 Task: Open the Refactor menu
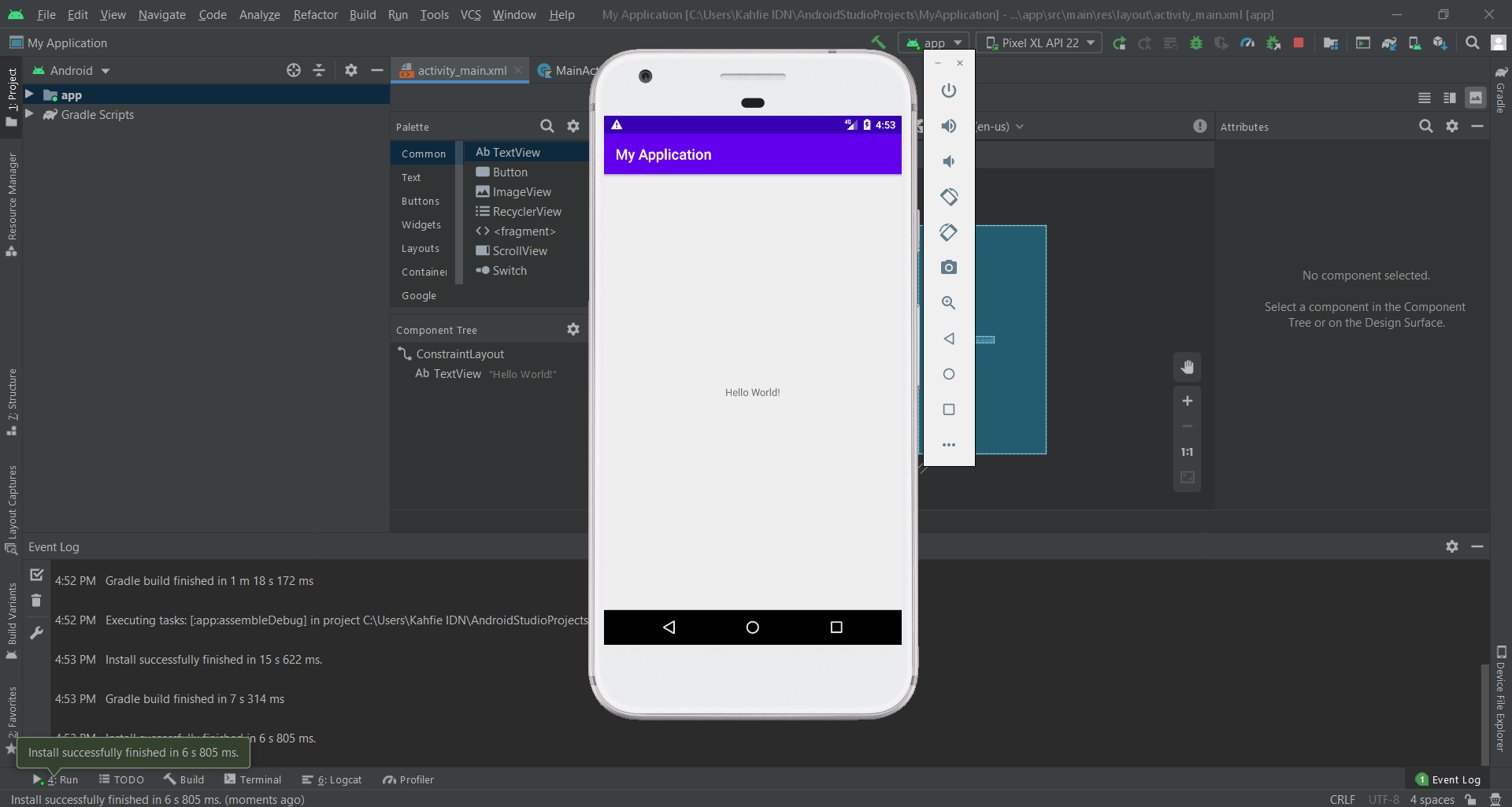point(315,14)
